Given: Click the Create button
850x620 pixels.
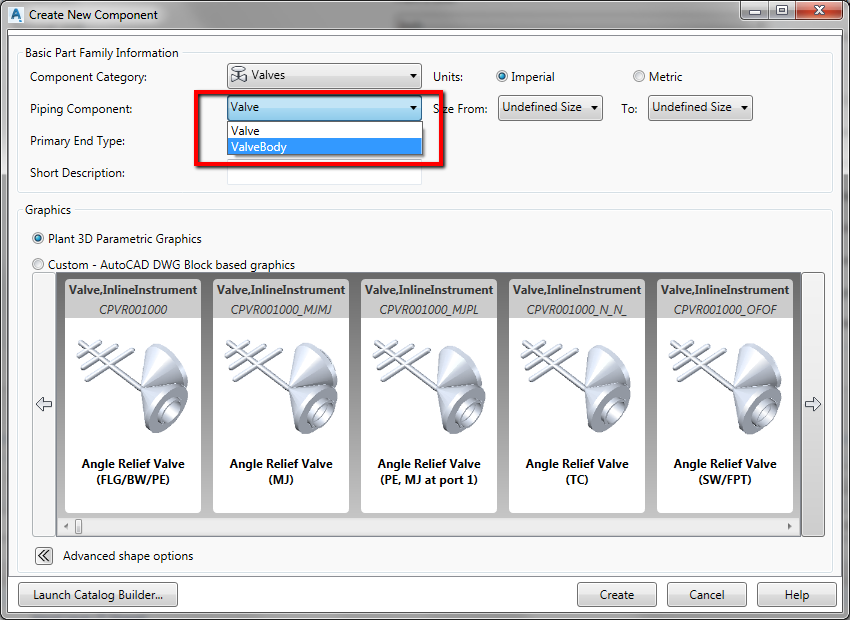Looking at the screenshot, I should (x=617, y=595).
